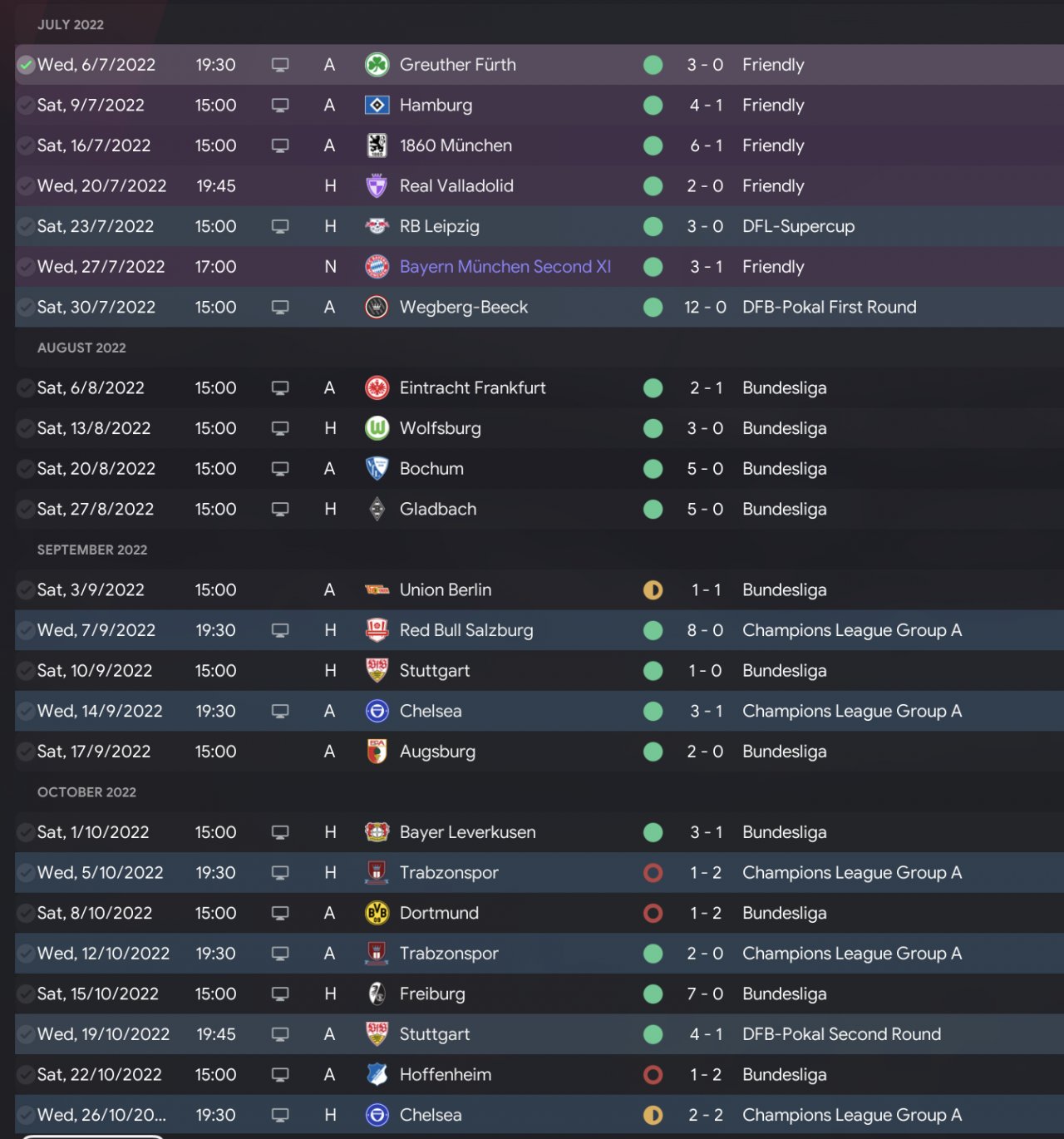This screenshot has height=1139, width=1064.
Task: Click the Eintracht Frankfurt crest icon
Action: (377, 388)
